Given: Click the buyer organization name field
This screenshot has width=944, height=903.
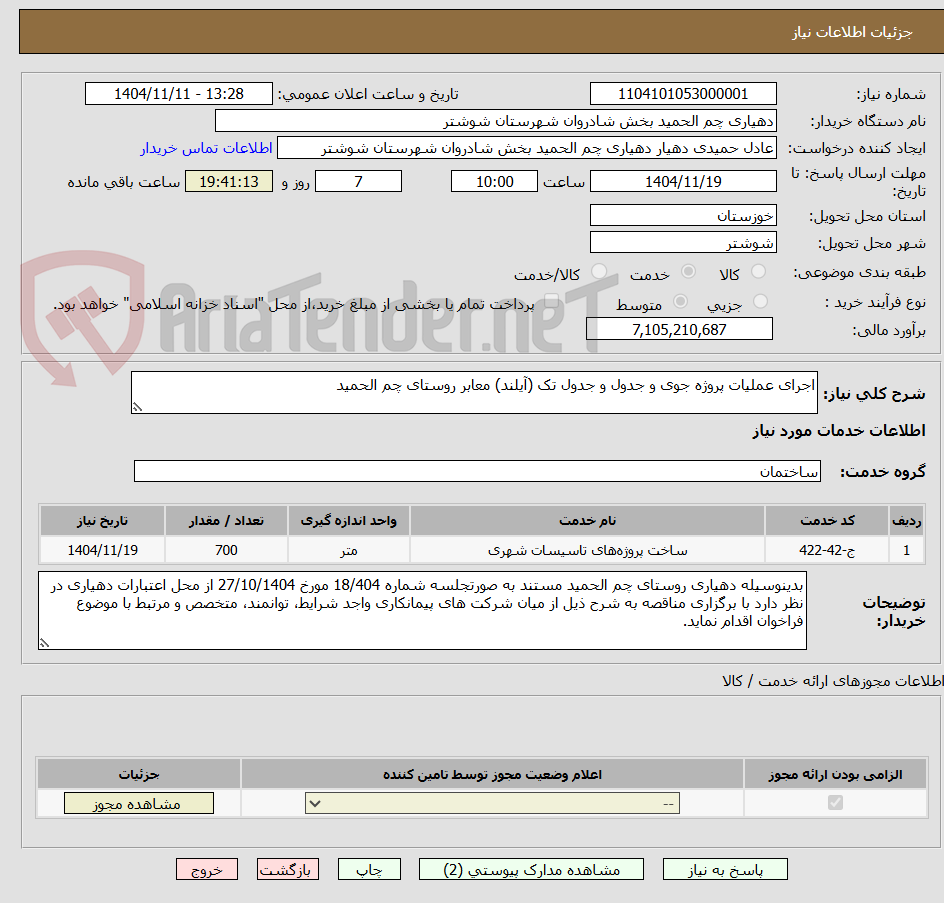Looking at the screenshot, I should point(495,121).
